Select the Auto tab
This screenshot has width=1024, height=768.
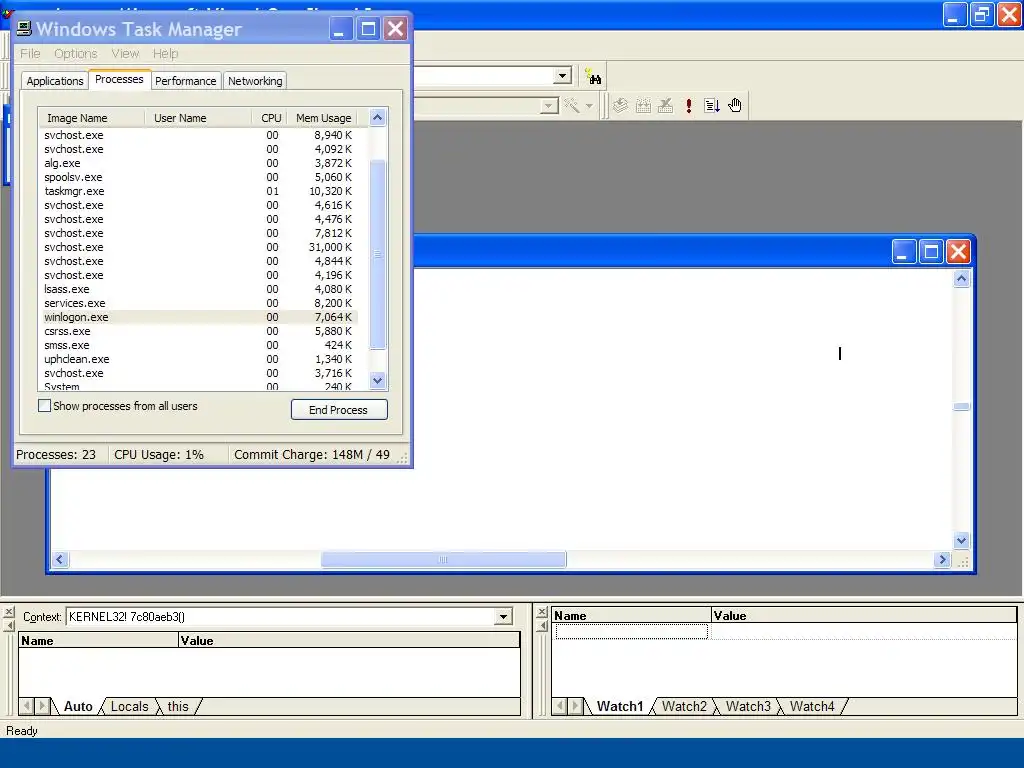pyautogui.click(x=78, y=706)
